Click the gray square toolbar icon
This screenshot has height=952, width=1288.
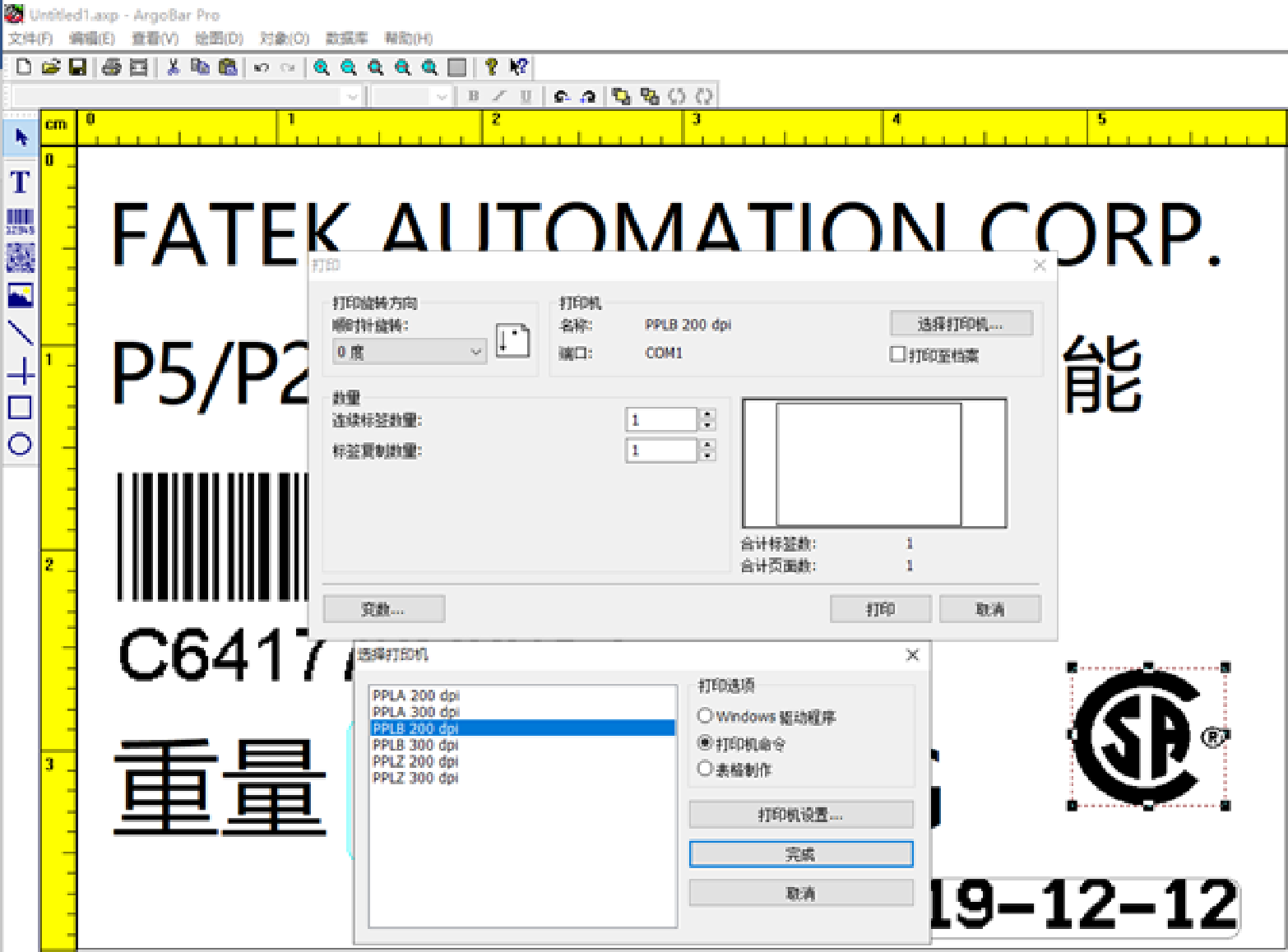tap(457, 67)
